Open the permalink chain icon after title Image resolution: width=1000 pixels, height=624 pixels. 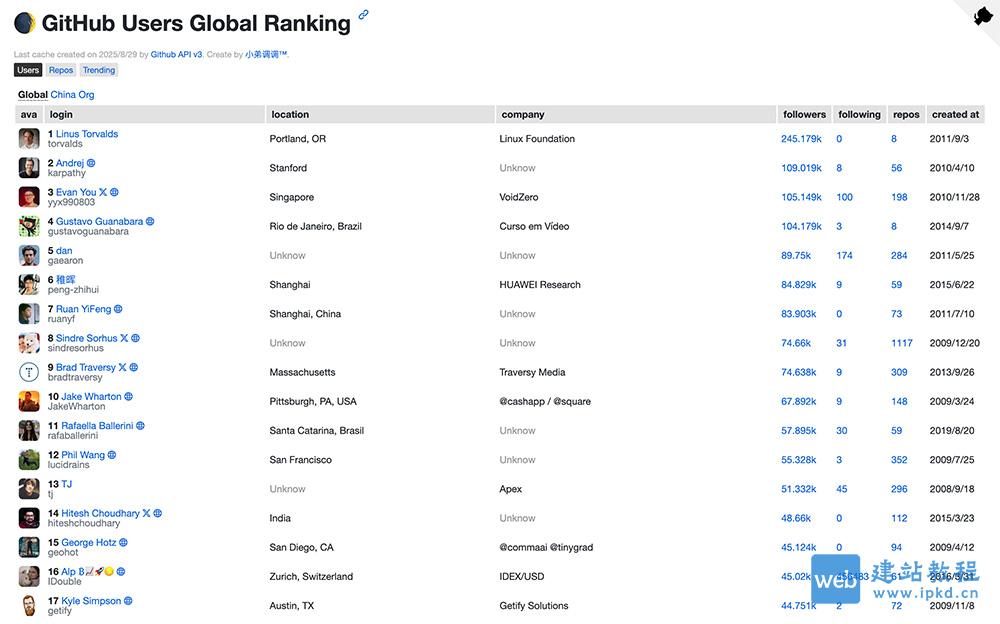coord(364,14)
